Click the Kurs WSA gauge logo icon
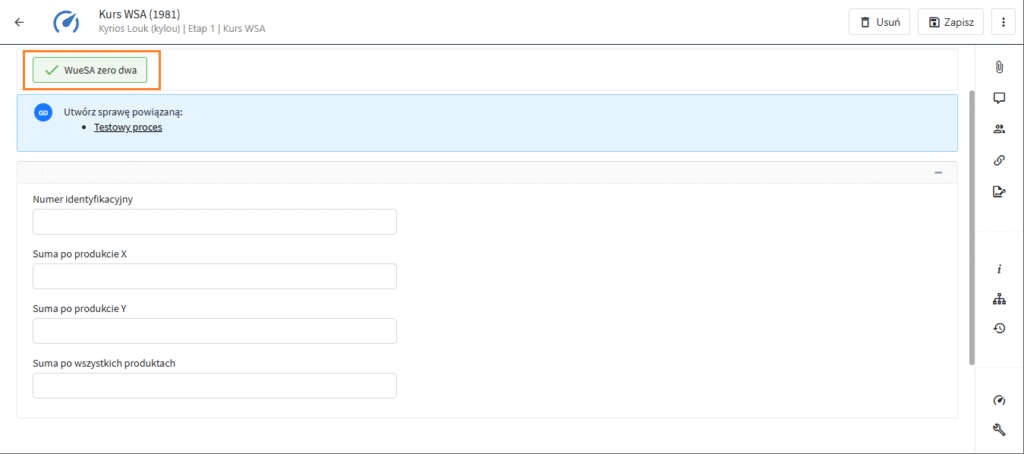Screen dimensions: 1024x454 click(68, 22)
